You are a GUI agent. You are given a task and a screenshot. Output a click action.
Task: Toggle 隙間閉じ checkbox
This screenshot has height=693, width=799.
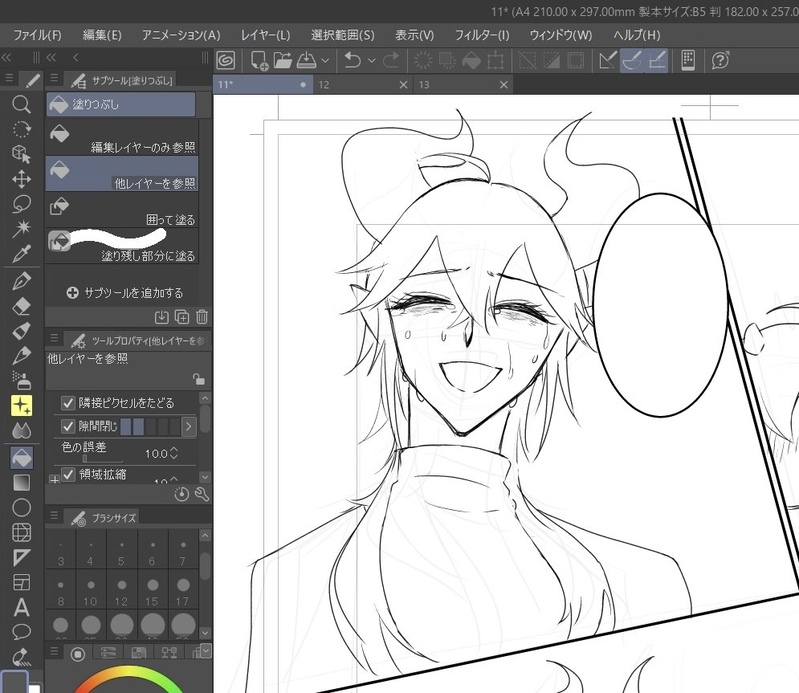[x=68, y=427]
